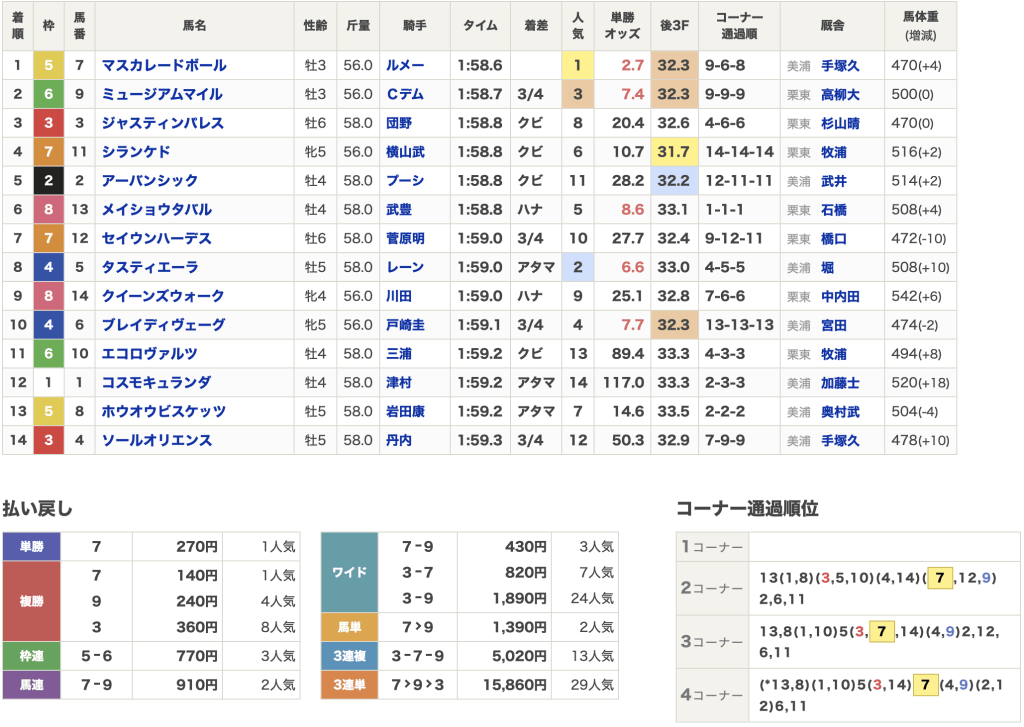Open jockey link 津村

[x=399, y=382]
